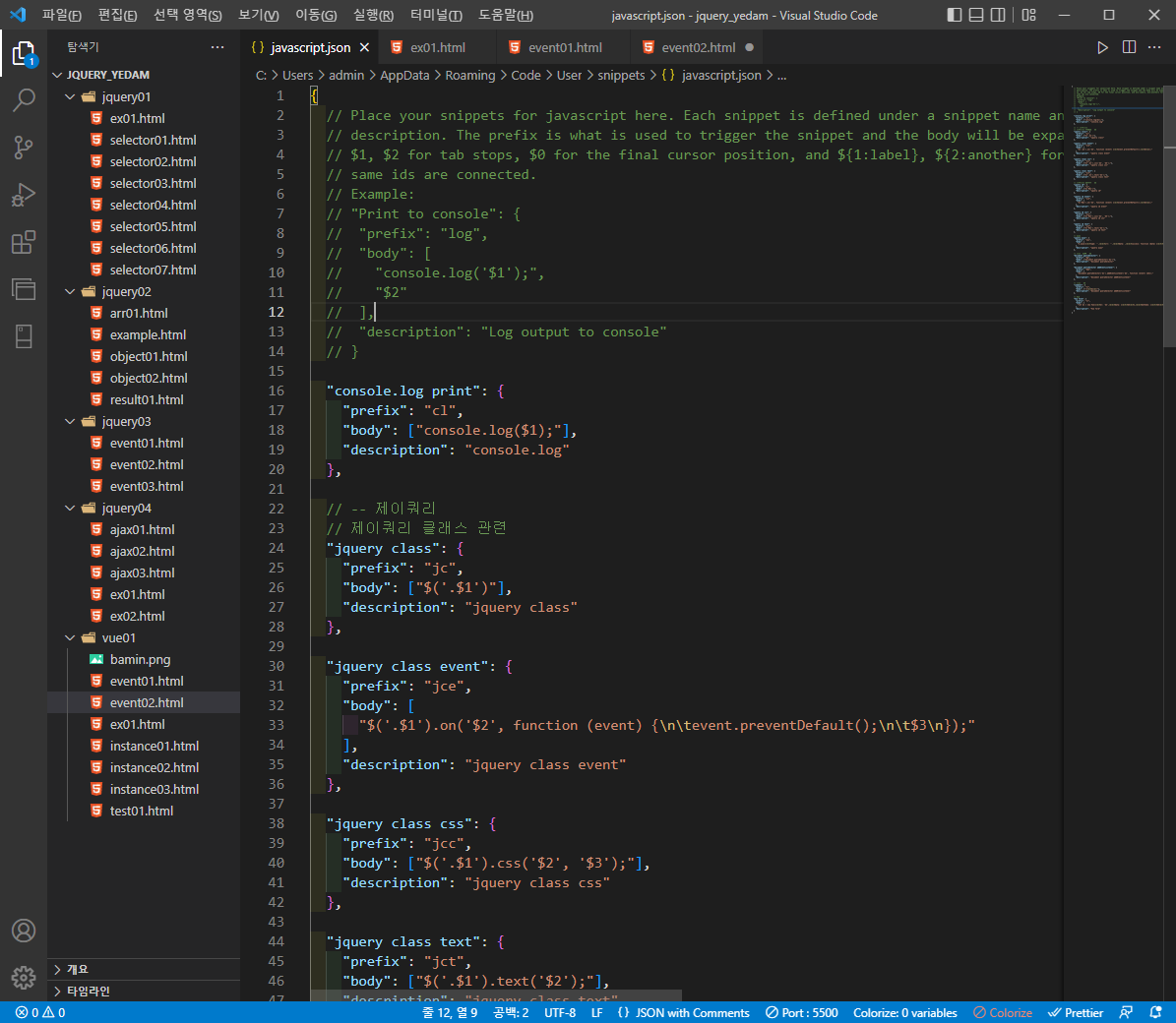Click the LF end of line selector

pos(596,1012)
